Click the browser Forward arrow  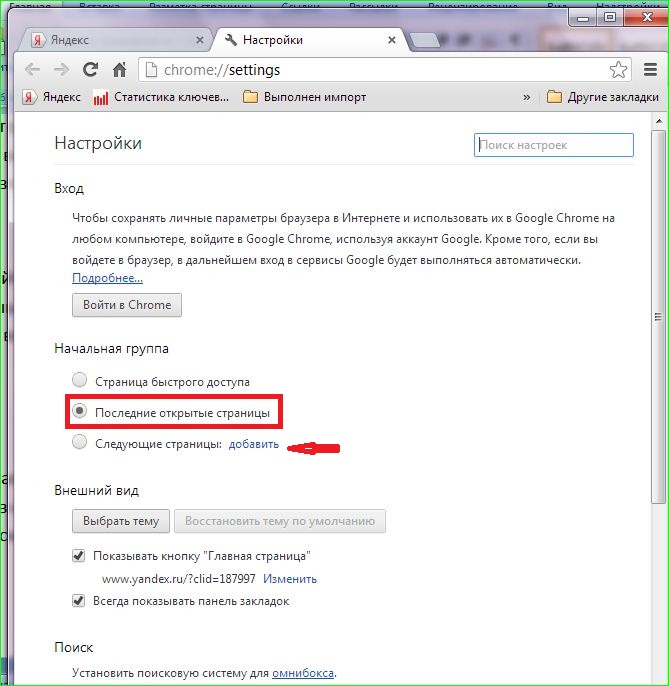point(61,70)
